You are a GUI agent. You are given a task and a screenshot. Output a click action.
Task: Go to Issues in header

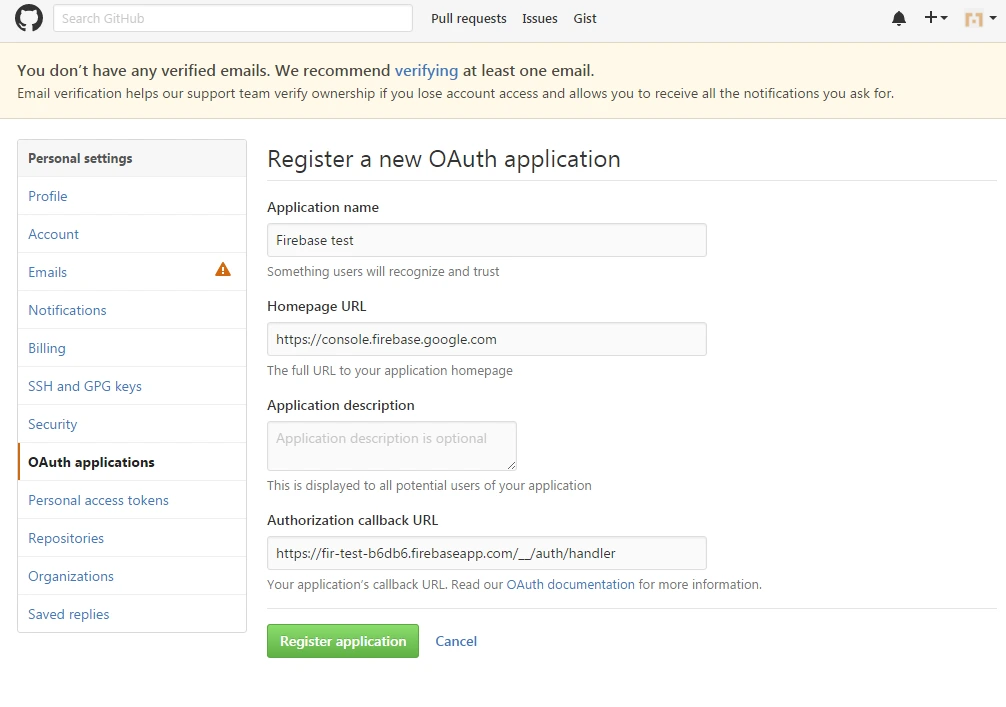(x=540, y=18)
